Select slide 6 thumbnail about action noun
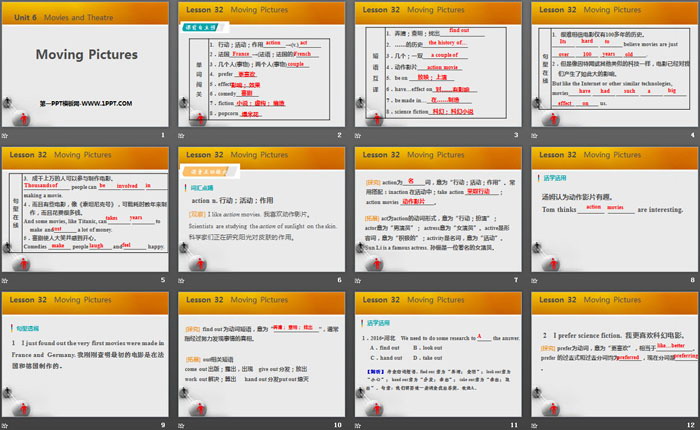The width and height of the screenshot is (700, 430). (261, 209)
